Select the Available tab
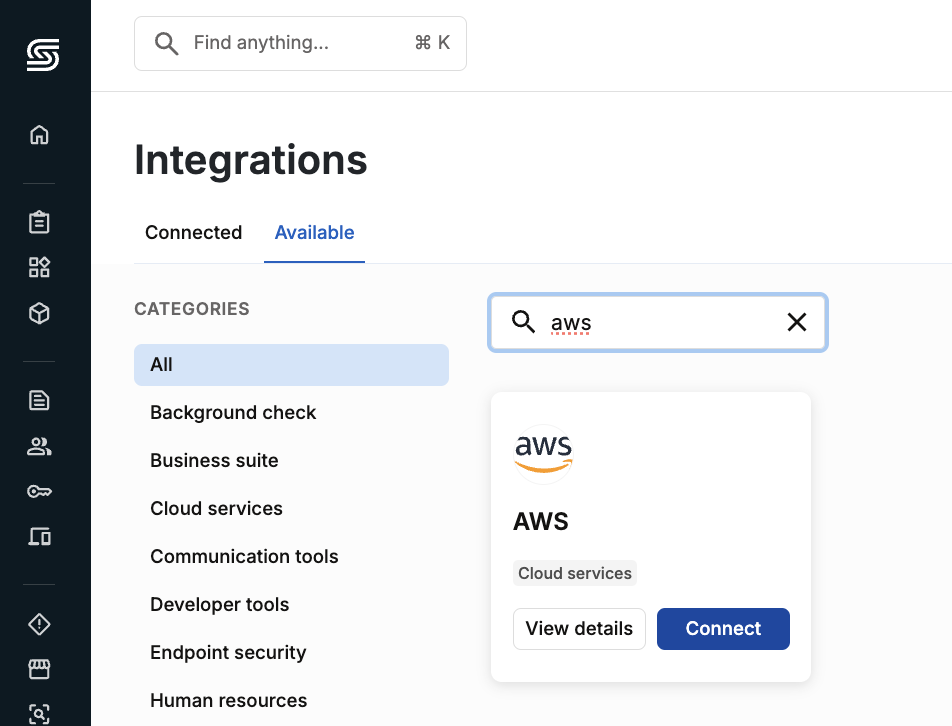Viewport: 952px width, 726px height. 314,232
